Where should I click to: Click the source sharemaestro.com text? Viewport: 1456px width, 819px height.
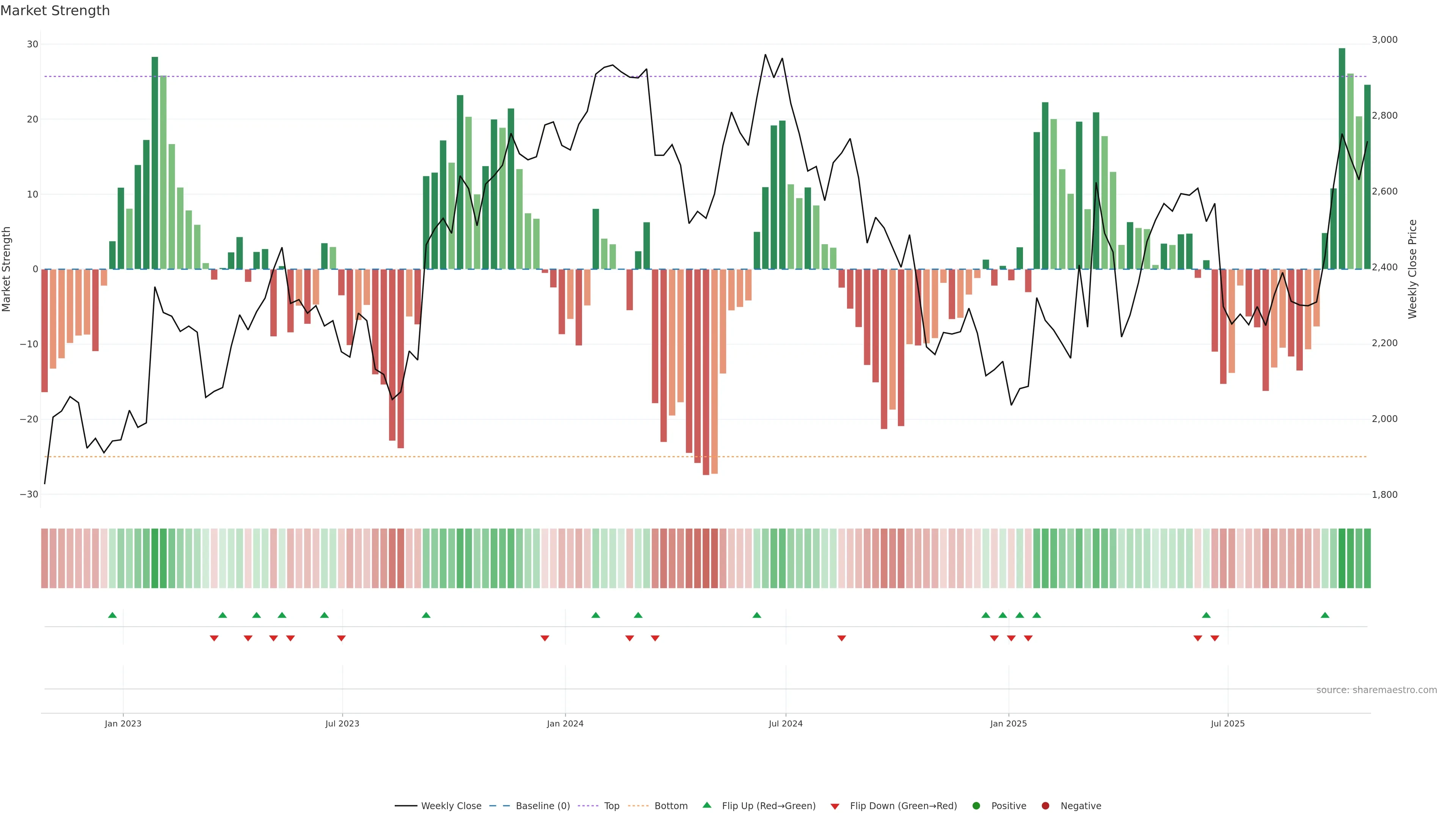[x=1376, y=690]
